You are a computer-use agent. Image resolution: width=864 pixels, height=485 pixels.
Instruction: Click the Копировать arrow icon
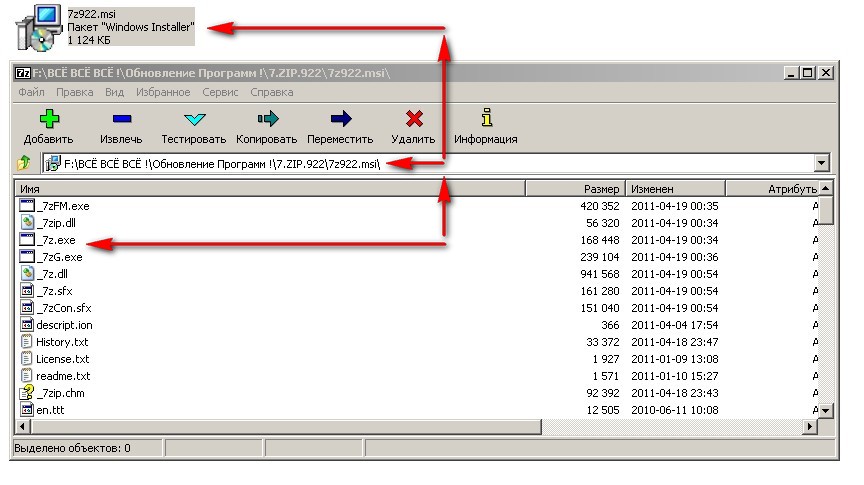[x=268, y=118]
